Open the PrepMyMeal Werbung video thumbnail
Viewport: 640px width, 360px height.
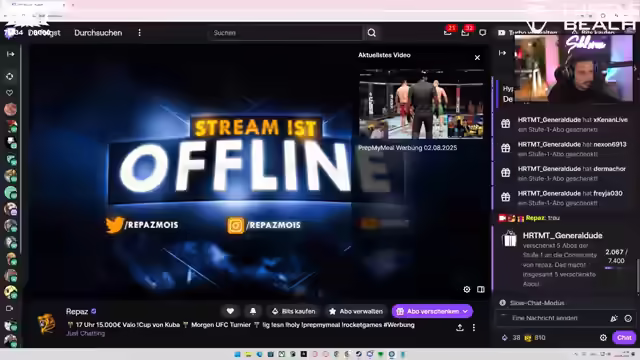(x=421, y=104)
